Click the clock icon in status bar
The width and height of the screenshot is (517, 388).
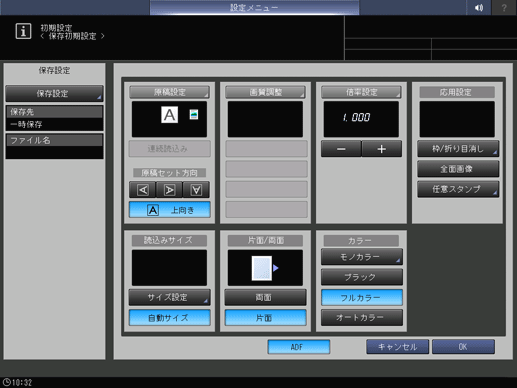point(7,382)
